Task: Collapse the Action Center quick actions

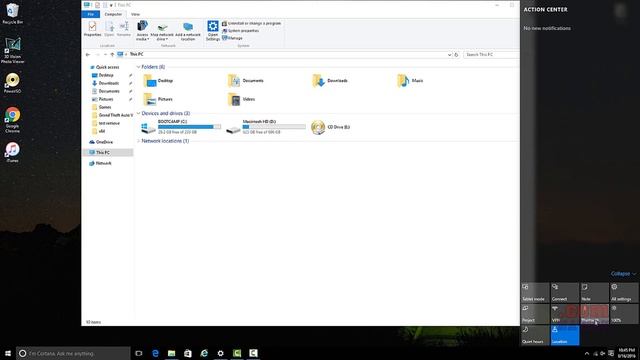Action: tap(623, 274)
